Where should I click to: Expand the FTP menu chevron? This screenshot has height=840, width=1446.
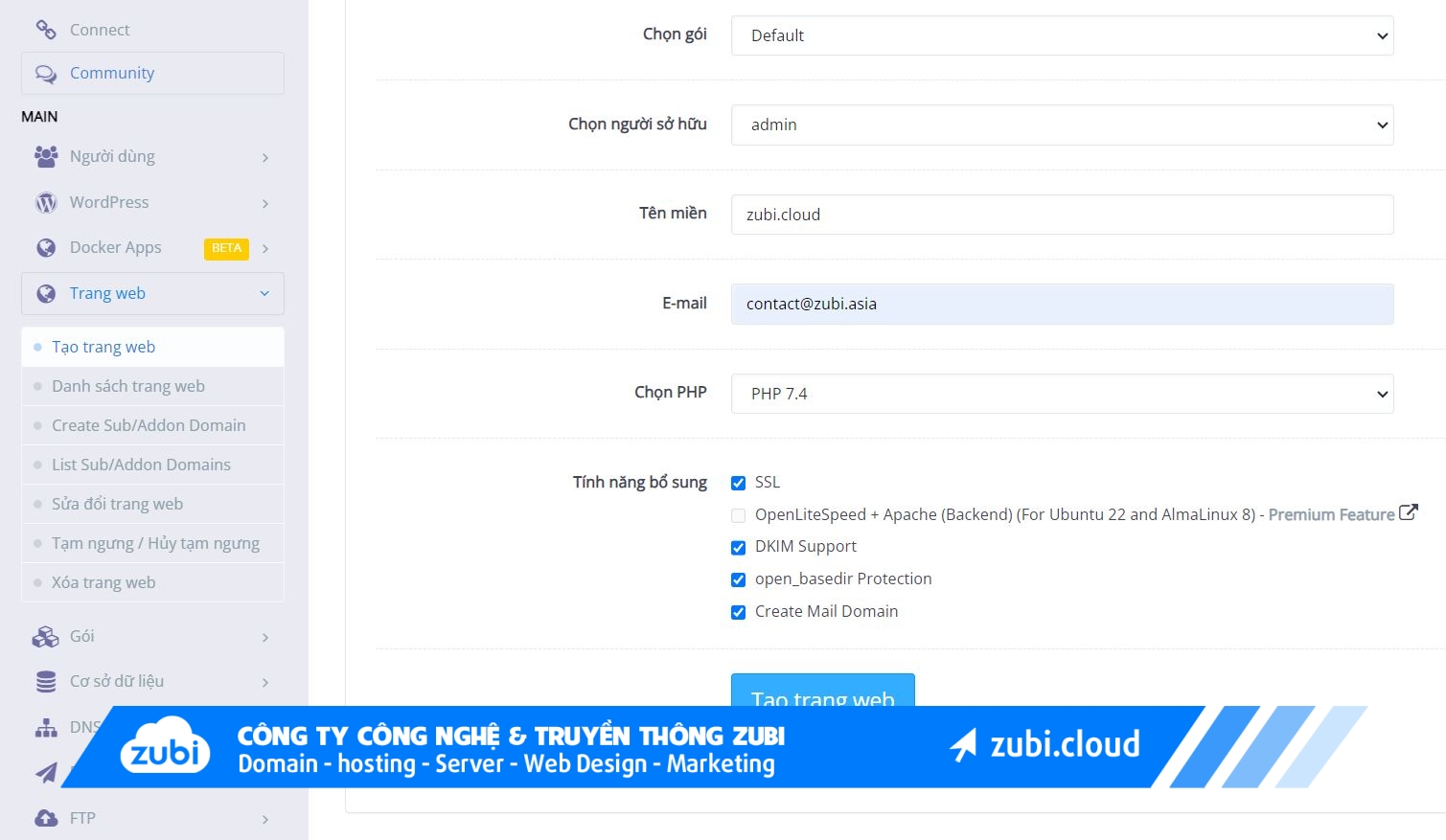click(265, 819)
